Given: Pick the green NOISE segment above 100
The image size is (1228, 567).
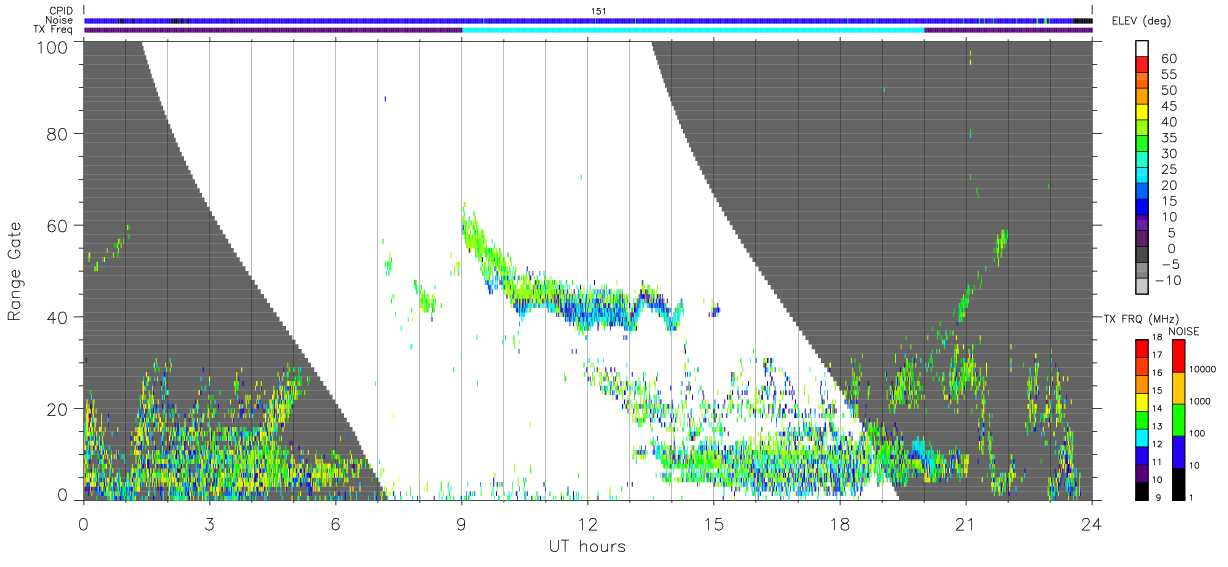Looking at the screenshot, I should tap(1179, 420).
